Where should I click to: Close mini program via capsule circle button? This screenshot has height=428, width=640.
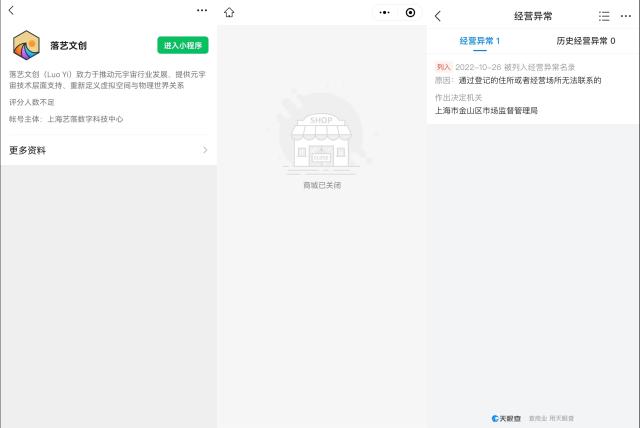pos(410,12)
